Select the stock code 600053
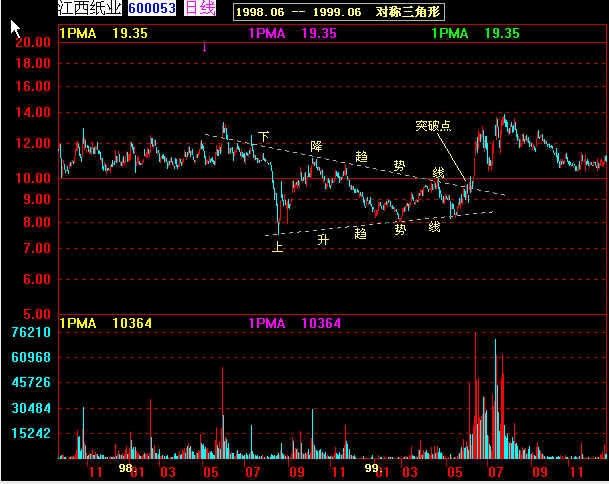The height and width of the screenshot is (484, 609). coord(152,8)
